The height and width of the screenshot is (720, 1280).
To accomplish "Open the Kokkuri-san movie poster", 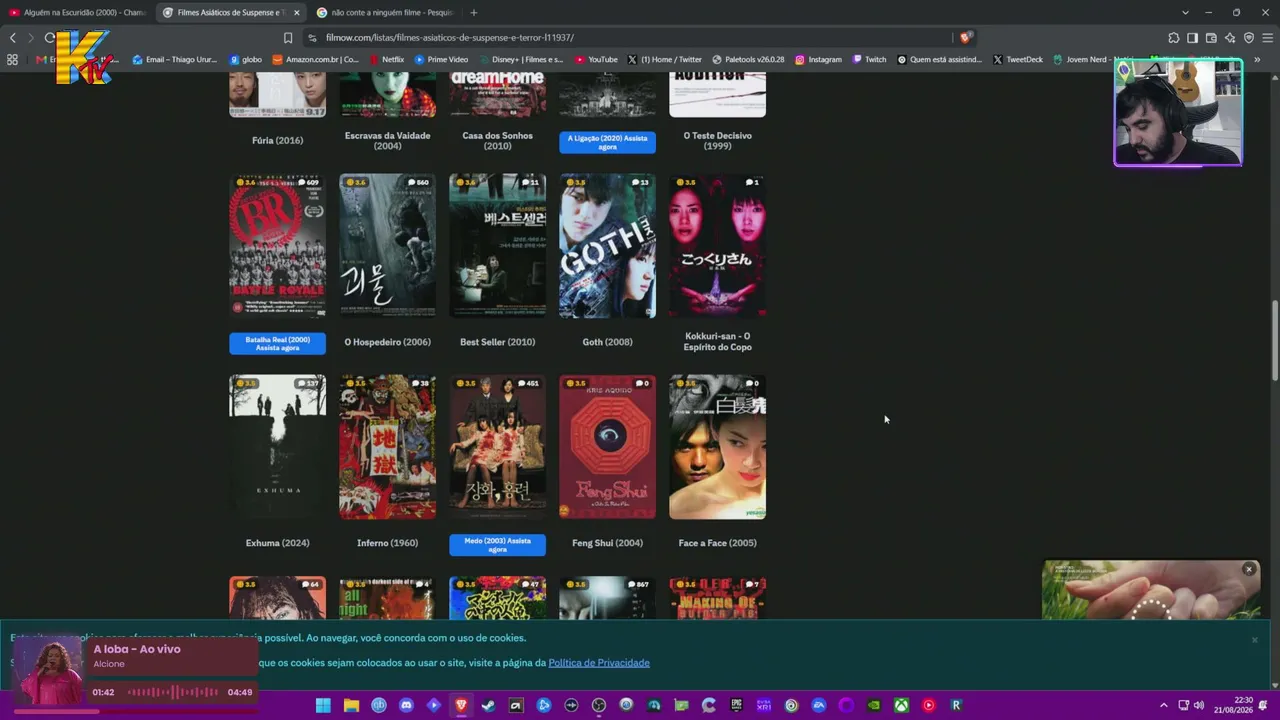I will 717,246.
